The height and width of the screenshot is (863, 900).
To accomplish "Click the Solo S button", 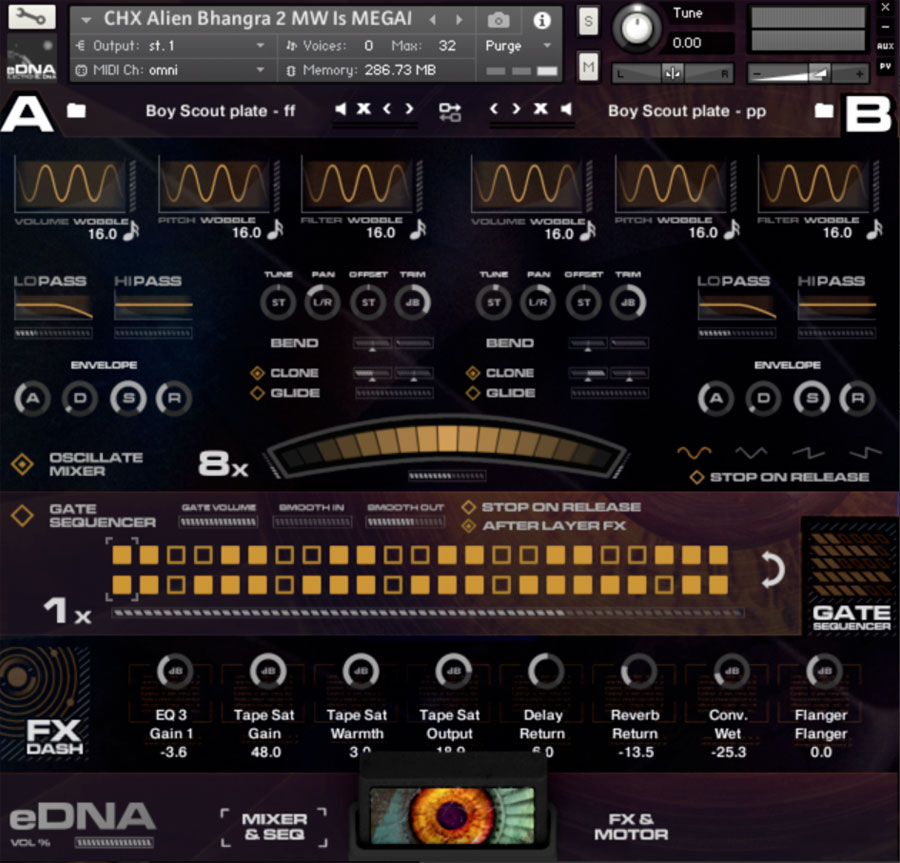I will (588, 21).
